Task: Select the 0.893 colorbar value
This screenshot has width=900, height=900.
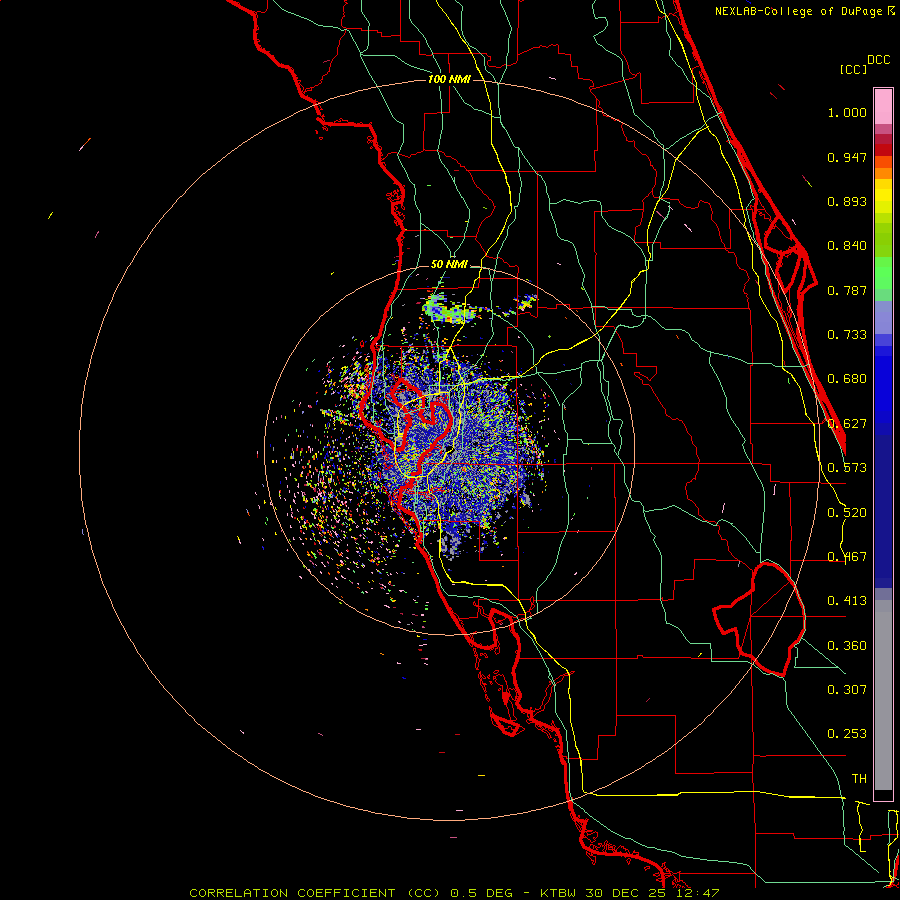Action: click(x=847, y=201)
